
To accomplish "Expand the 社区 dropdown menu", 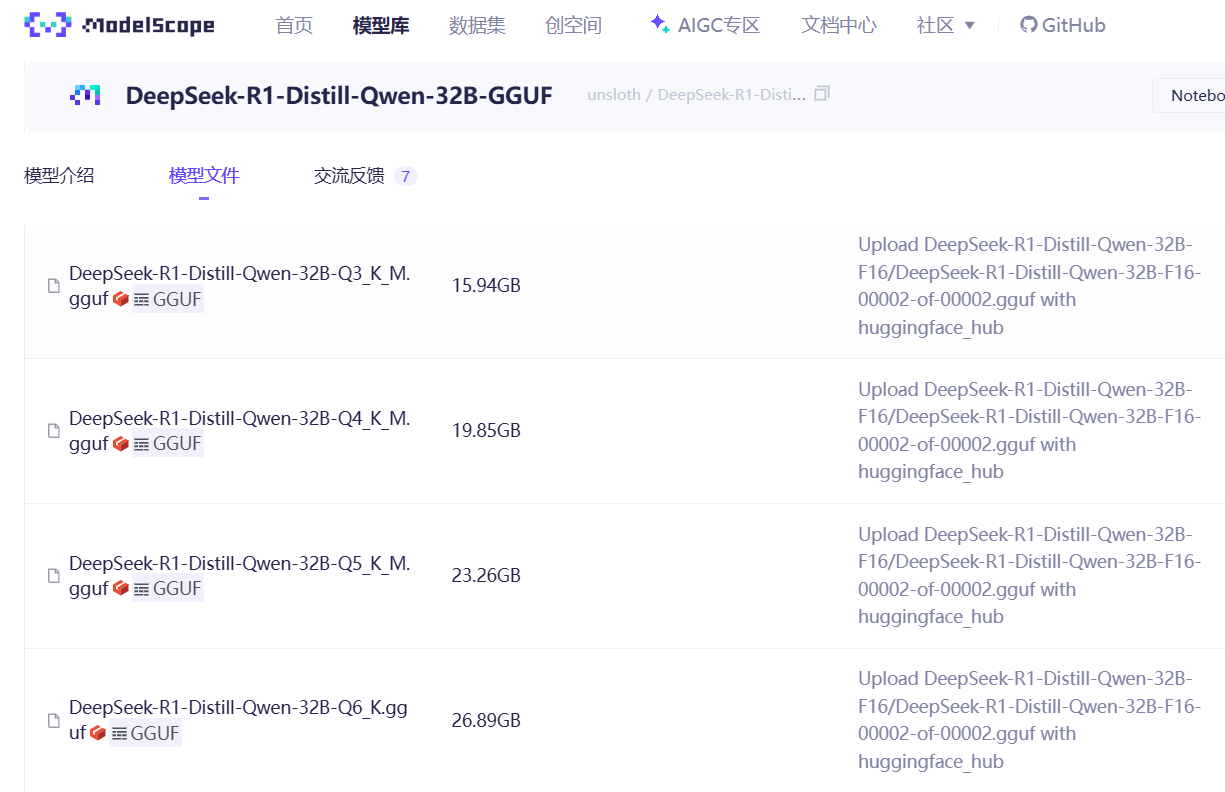I will tap(945, 25).
